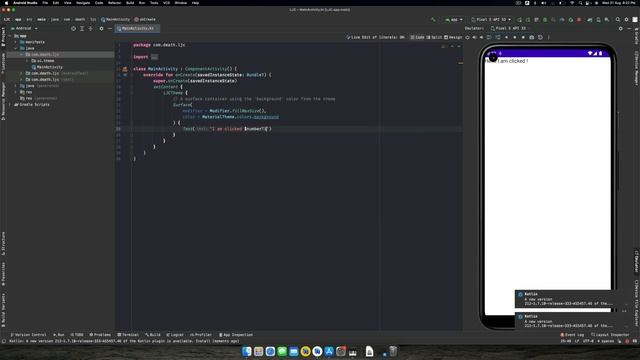Select the Pixel 3 API 33 emulator tab

[x=508, y=28]
